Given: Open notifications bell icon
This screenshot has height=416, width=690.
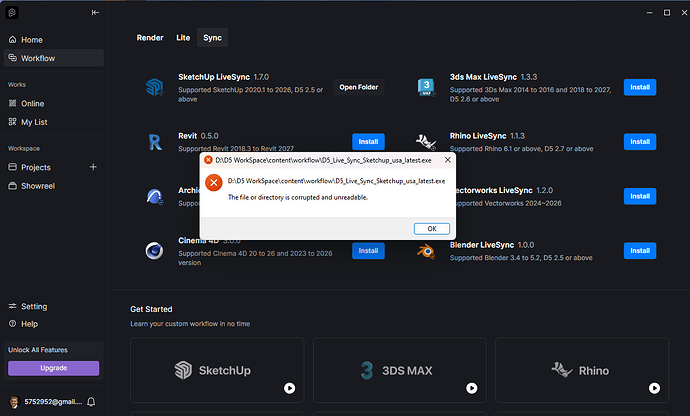Looking at the screenshot, I should pyautogui.click(x=91, y=401).
